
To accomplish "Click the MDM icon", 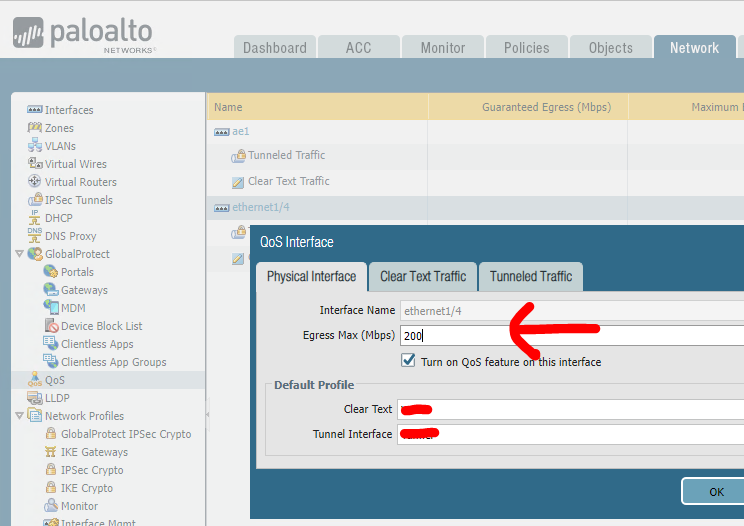I will click(x=51, y=307).
